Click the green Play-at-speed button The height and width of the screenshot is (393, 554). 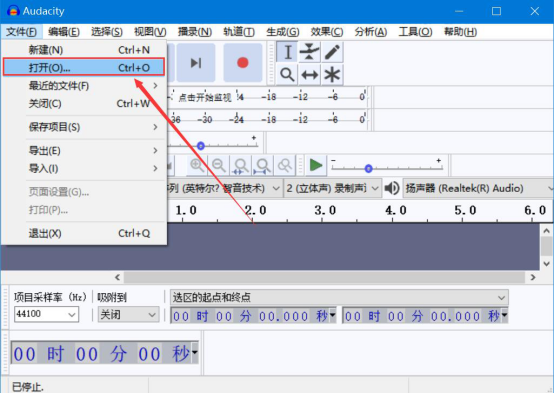click(x=316, y=165)
